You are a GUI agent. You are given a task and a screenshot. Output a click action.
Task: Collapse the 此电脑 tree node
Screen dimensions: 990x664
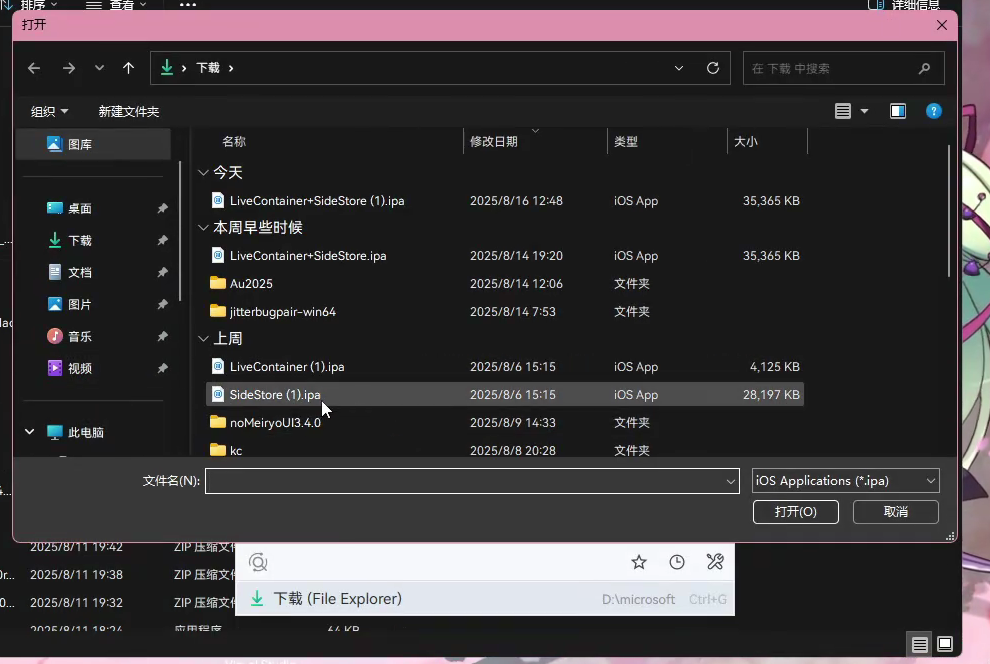click(29, 432)
